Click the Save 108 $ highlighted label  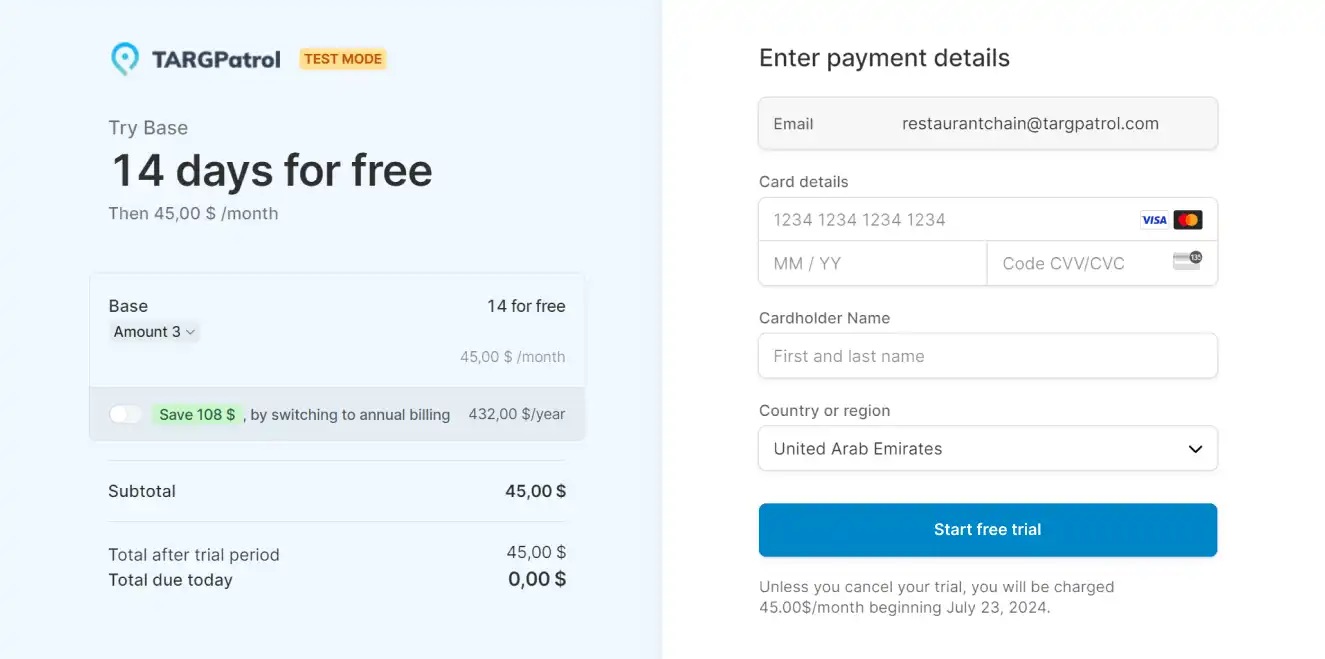(x=197, y=414)
